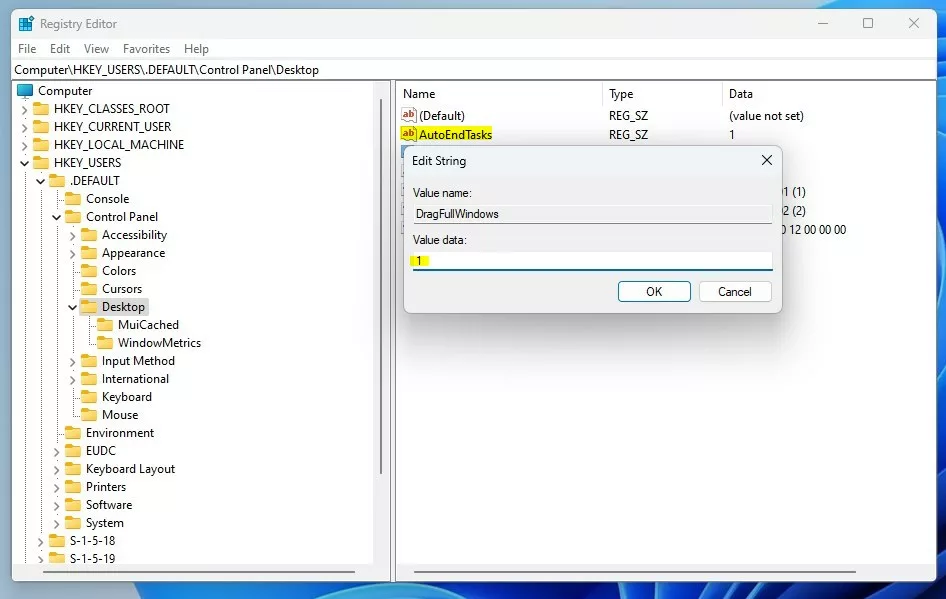Expand the HKEY_CLASSES_ROOT hive

24,110
